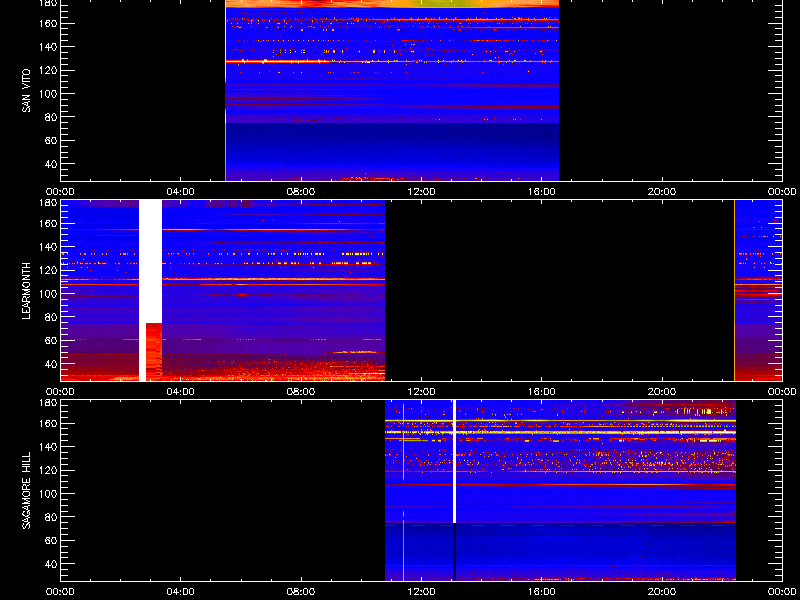Screen dimensions: 800x600
Task: Select 60 on Learmonth frequency axis
Action: point(52,341)
